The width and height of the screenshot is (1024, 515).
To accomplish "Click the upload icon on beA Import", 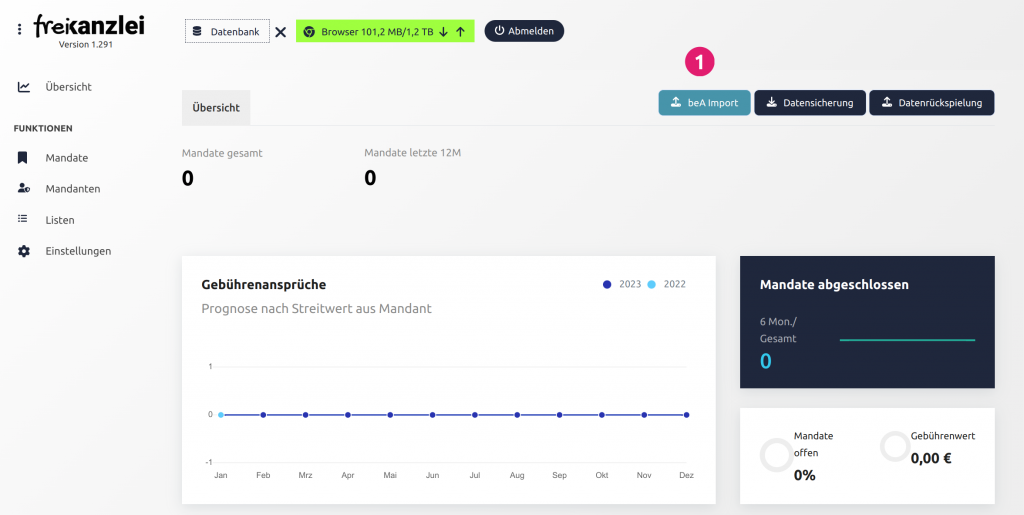I will pos(677,102).
